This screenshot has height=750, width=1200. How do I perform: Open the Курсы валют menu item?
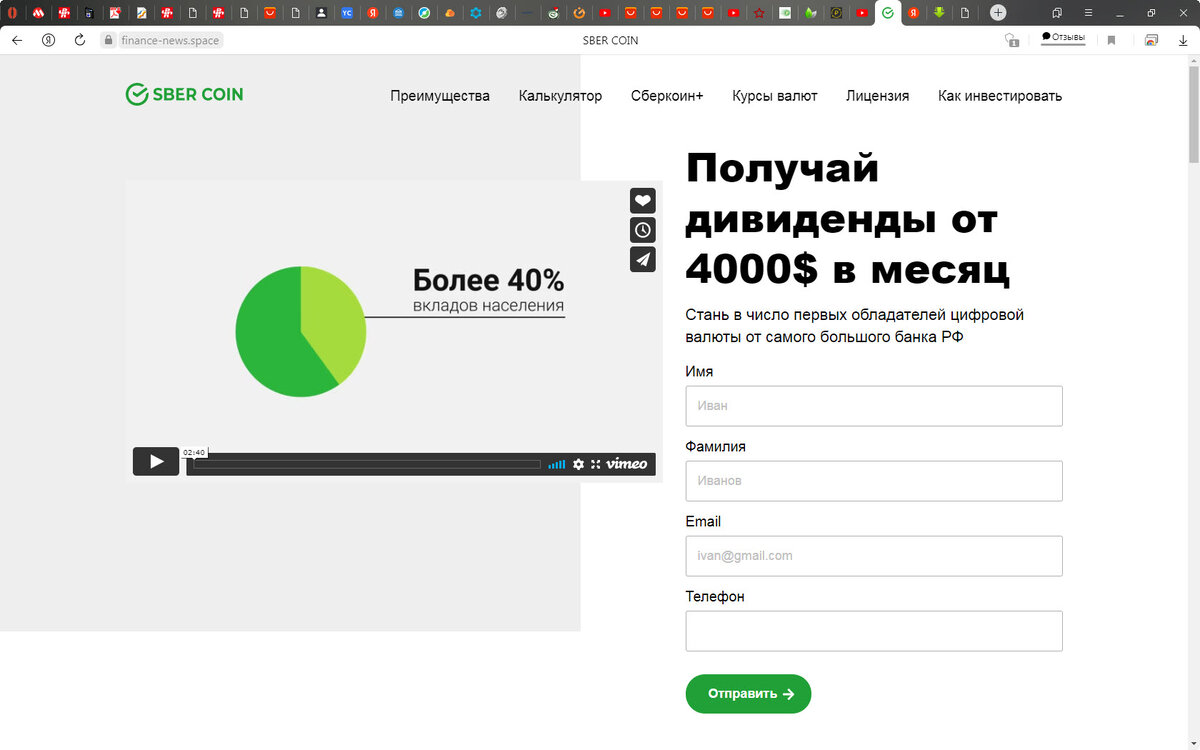click(x=775, y=96)
